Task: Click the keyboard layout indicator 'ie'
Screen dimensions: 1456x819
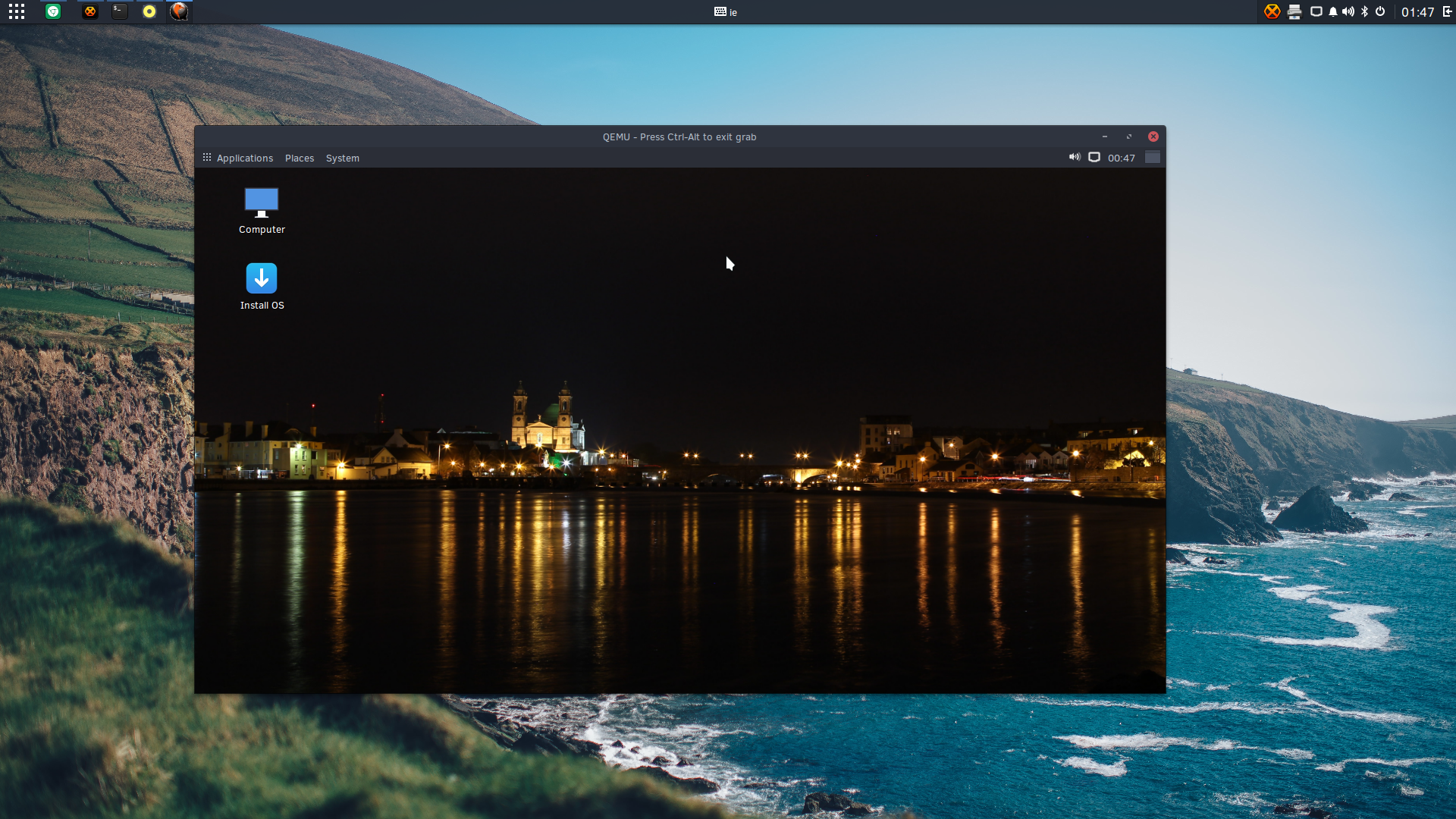Action: coord(726,11)
